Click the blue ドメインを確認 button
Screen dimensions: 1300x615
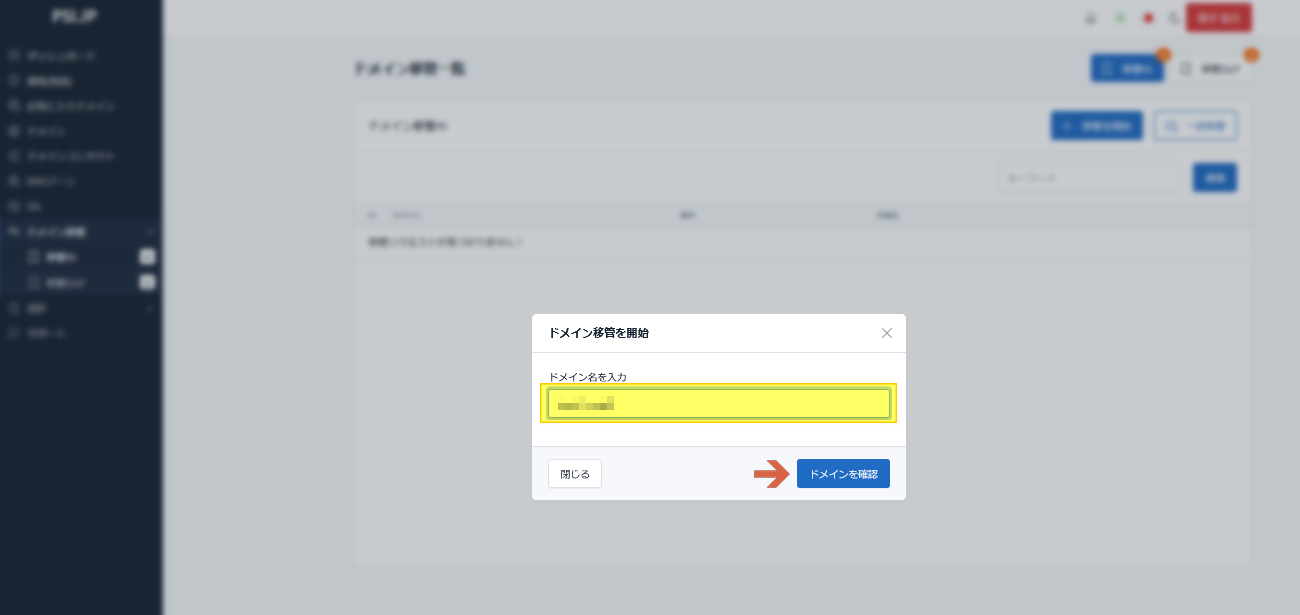click(843, 474)
